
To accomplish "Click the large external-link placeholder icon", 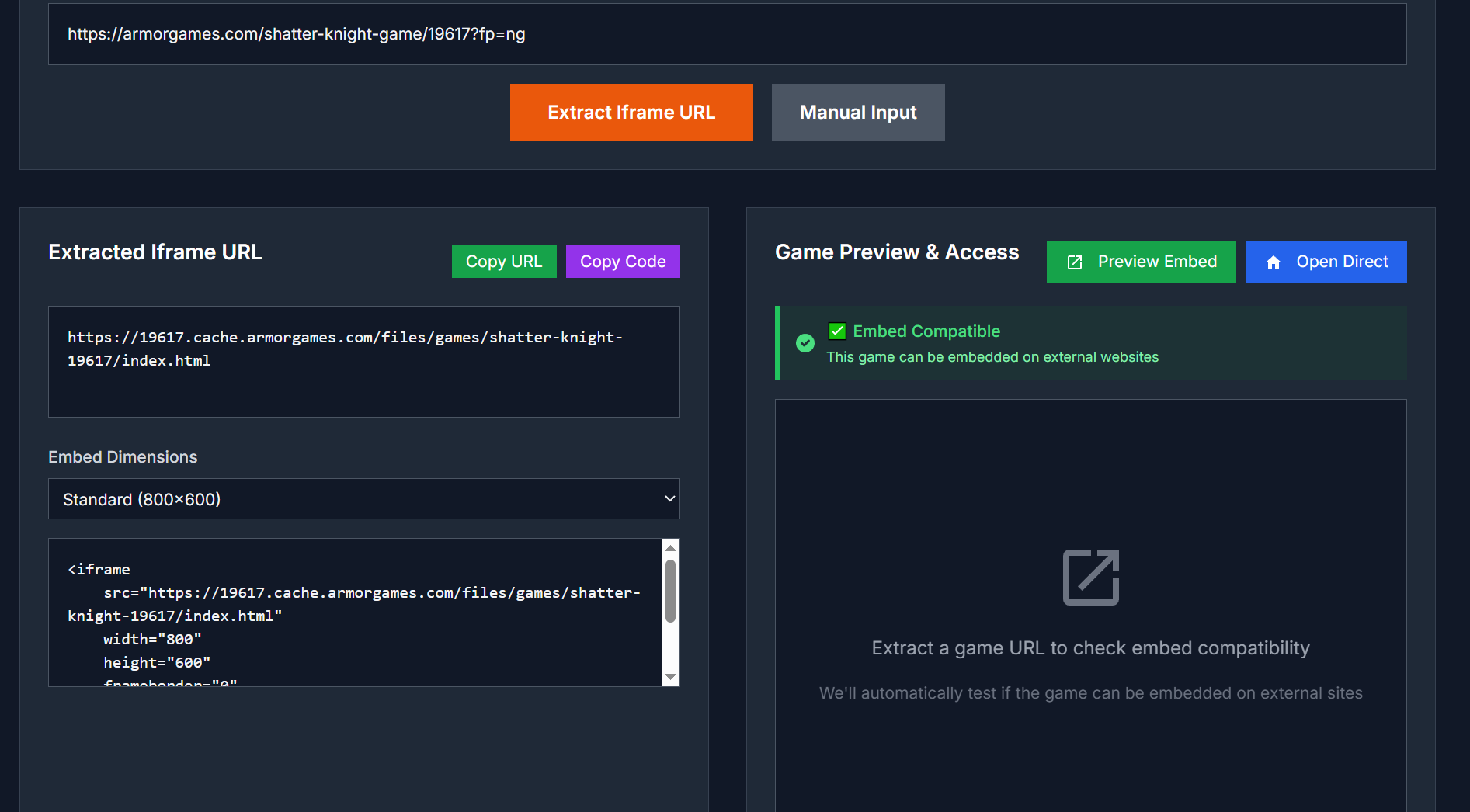I will point(1090,578).
